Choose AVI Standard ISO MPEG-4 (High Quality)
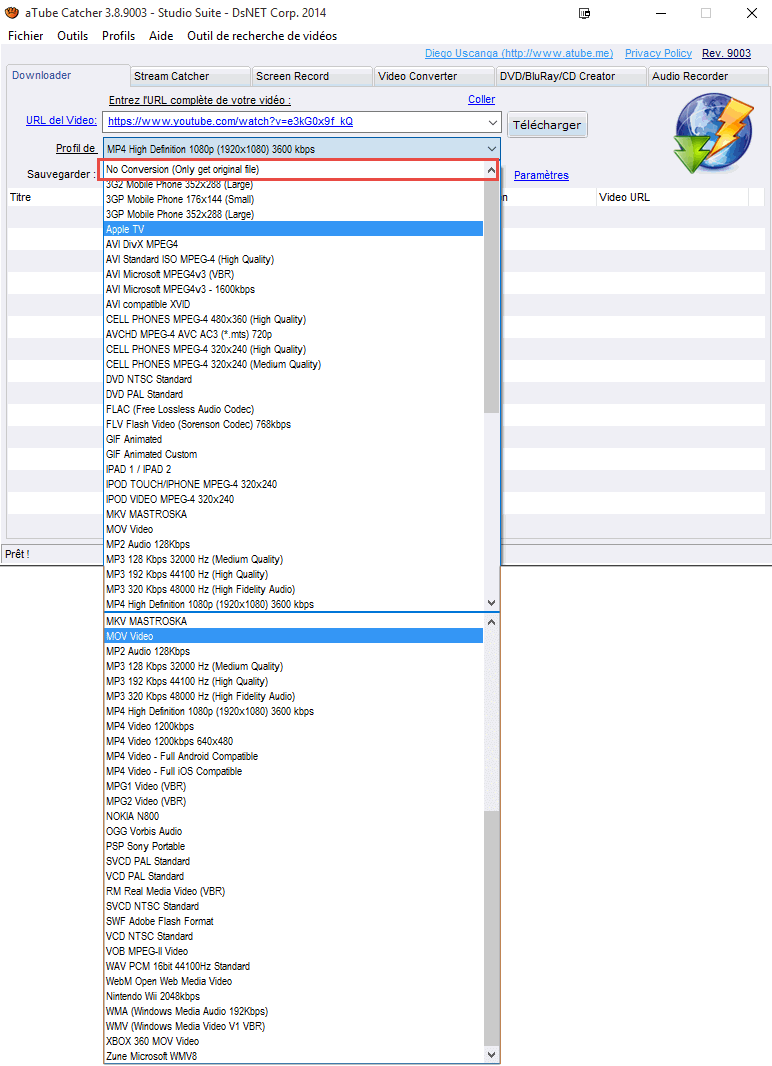The width and height of the screenshot is (772, 1066). pyautogui.click(x=294, y=259)
